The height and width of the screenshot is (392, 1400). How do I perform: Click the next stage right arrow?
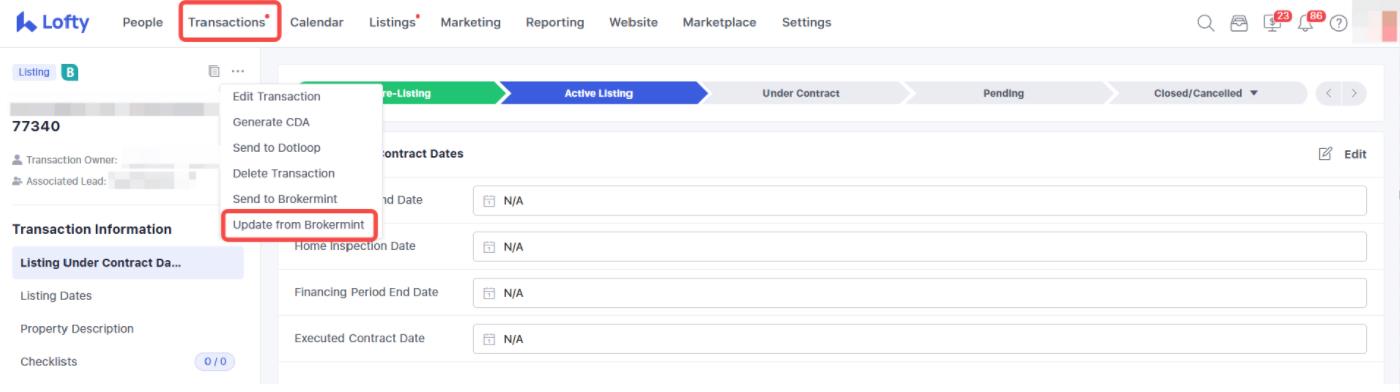1354,93
